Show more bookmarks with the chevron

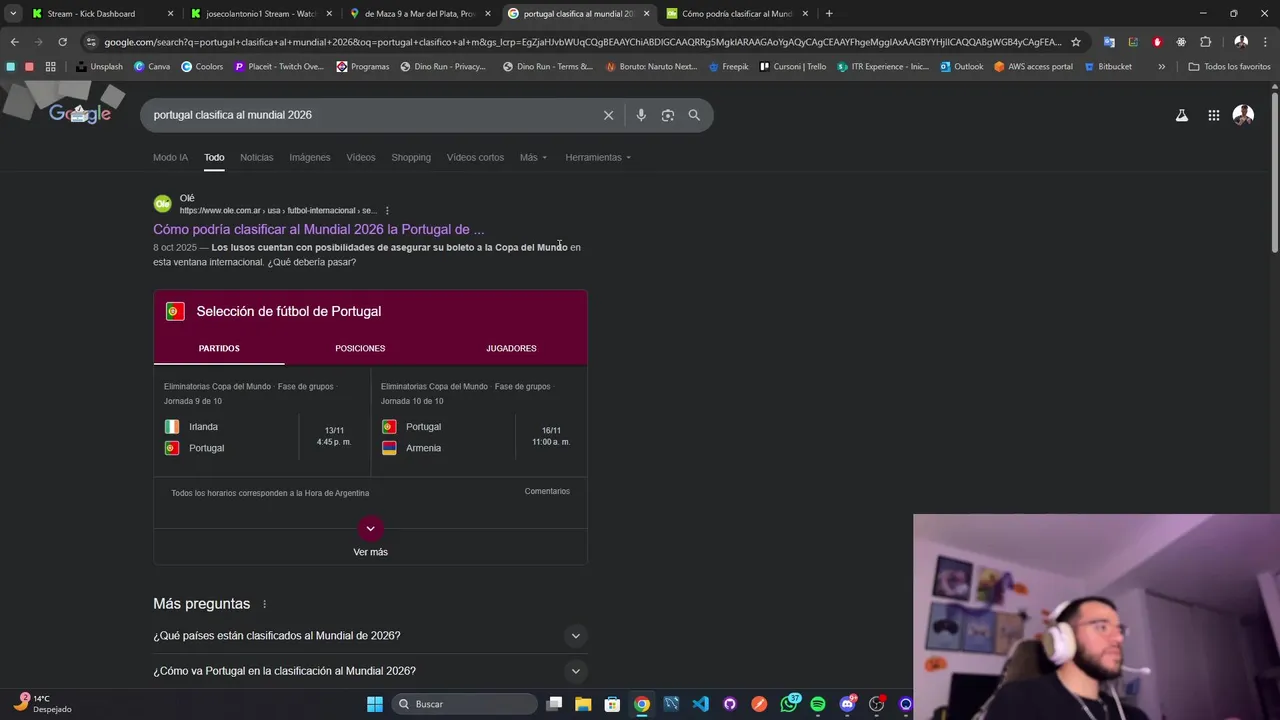pyautogui.click(x=1161, y=67)
